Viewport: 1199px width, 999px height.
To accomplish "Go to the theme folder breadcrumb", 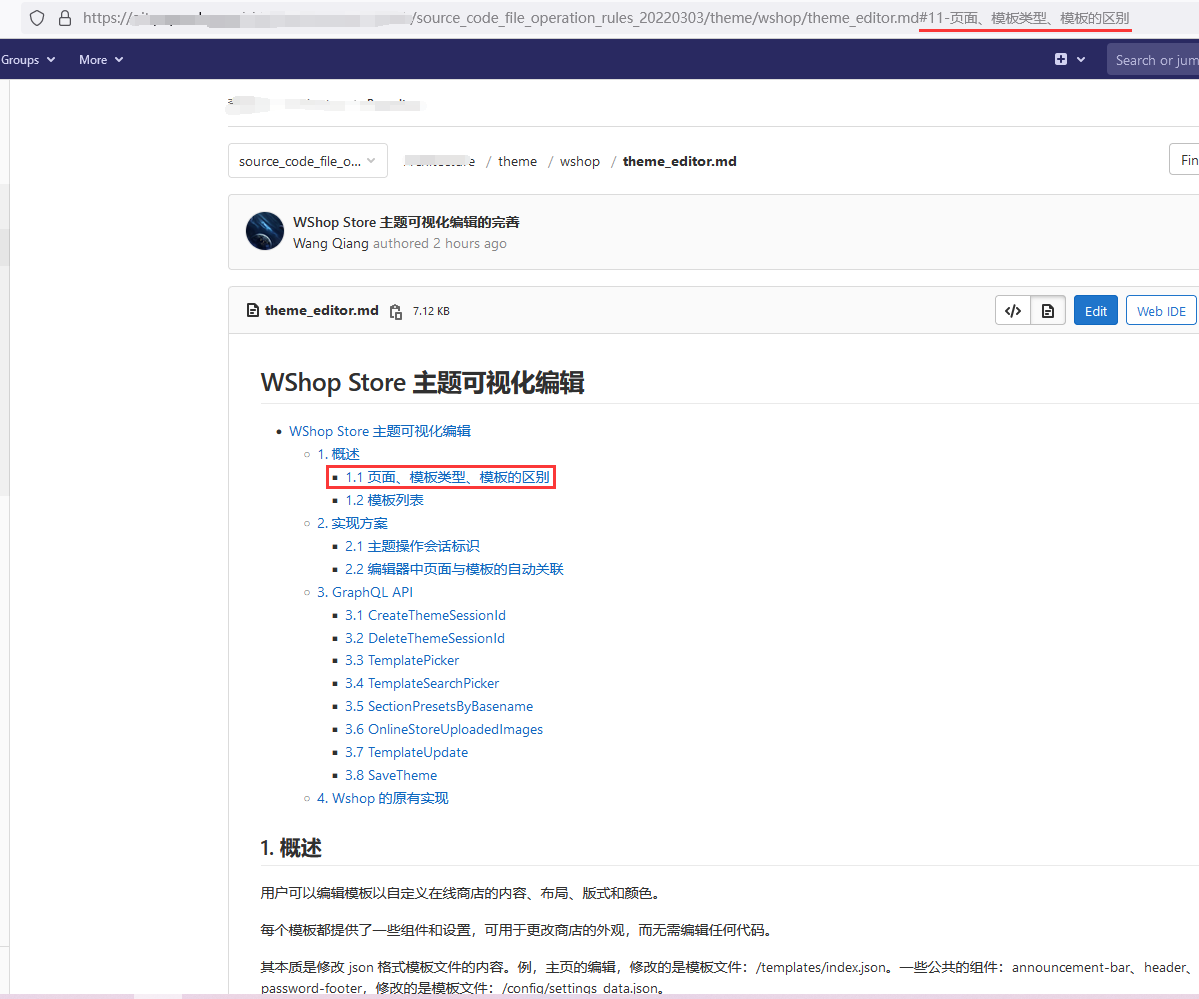I will pyautogui.click(x=517, y=161).
